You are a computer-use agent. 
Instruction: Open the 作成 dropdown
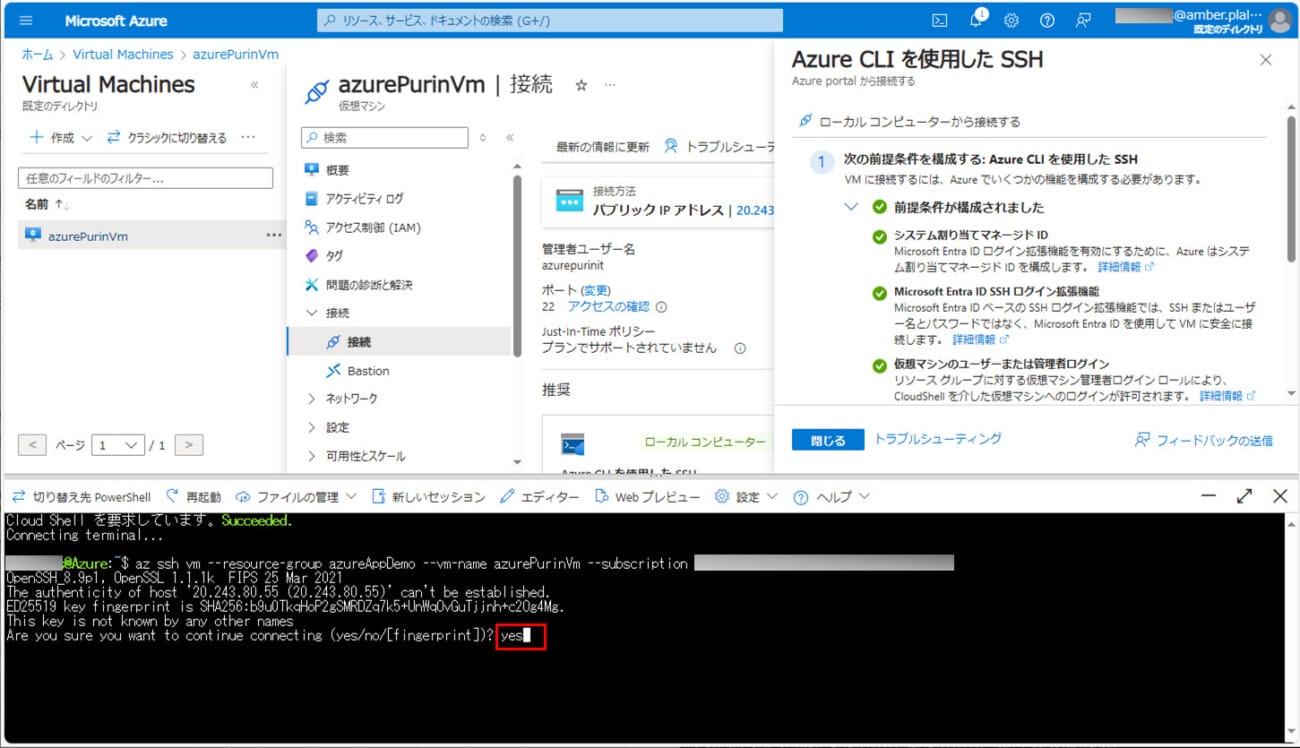point(61,138)
